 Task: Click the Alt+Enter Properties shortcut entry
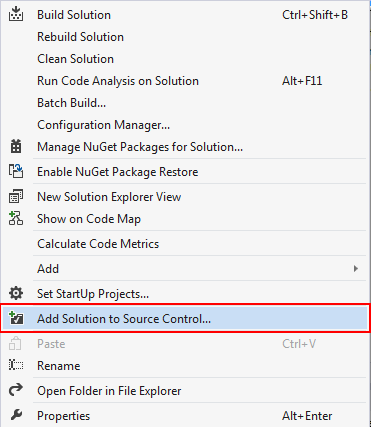point(307,416)
